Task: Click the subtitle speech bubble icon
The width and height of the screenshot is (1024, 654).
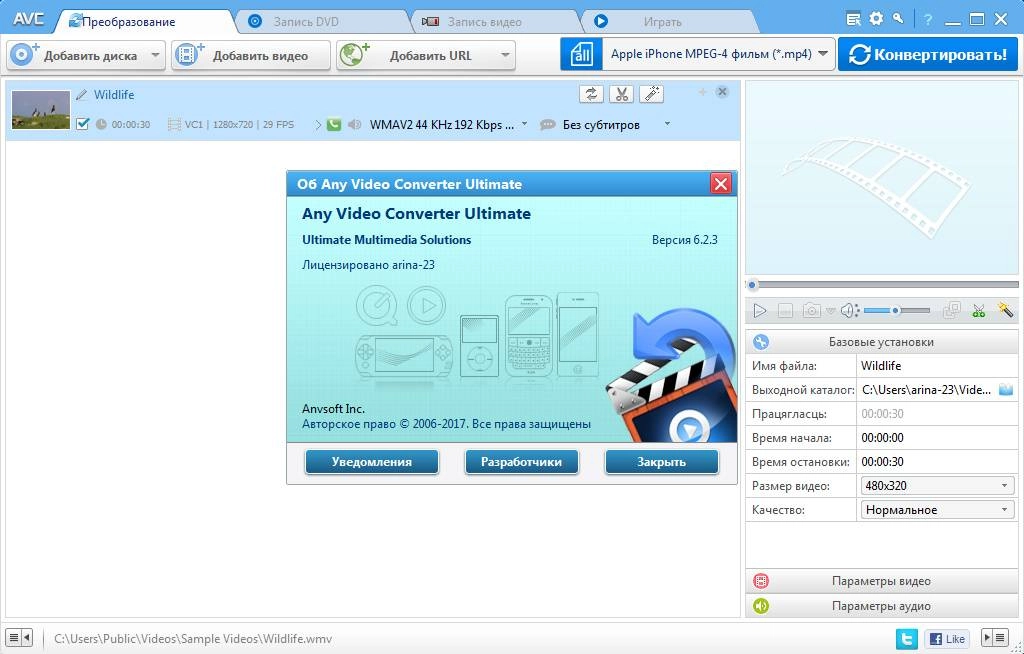Action: tap(548, 124)
